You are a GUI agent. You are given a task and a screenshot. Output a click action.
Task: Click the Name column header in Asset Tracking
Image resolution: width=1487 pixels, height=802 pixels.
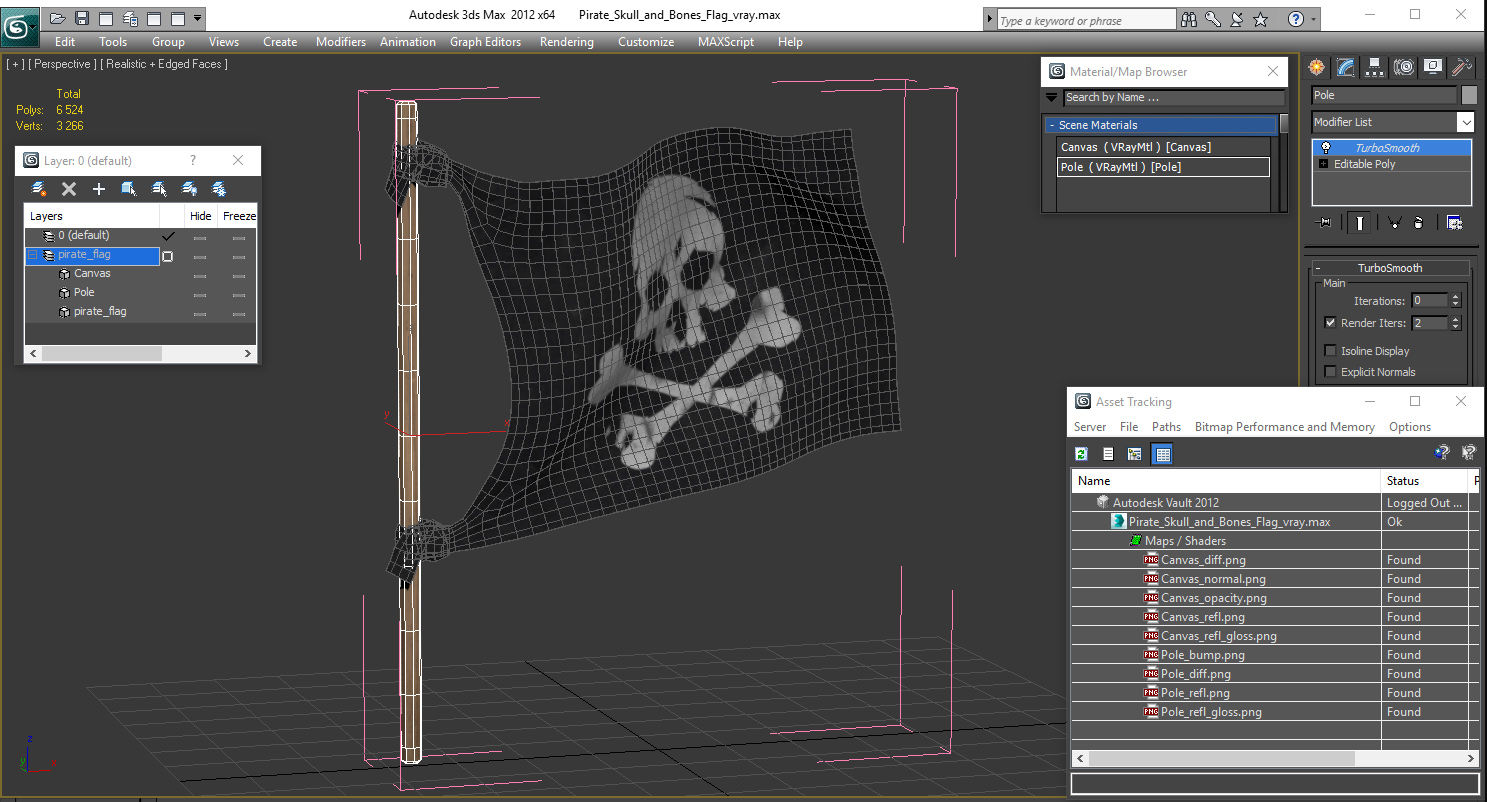click(1227, 481)
